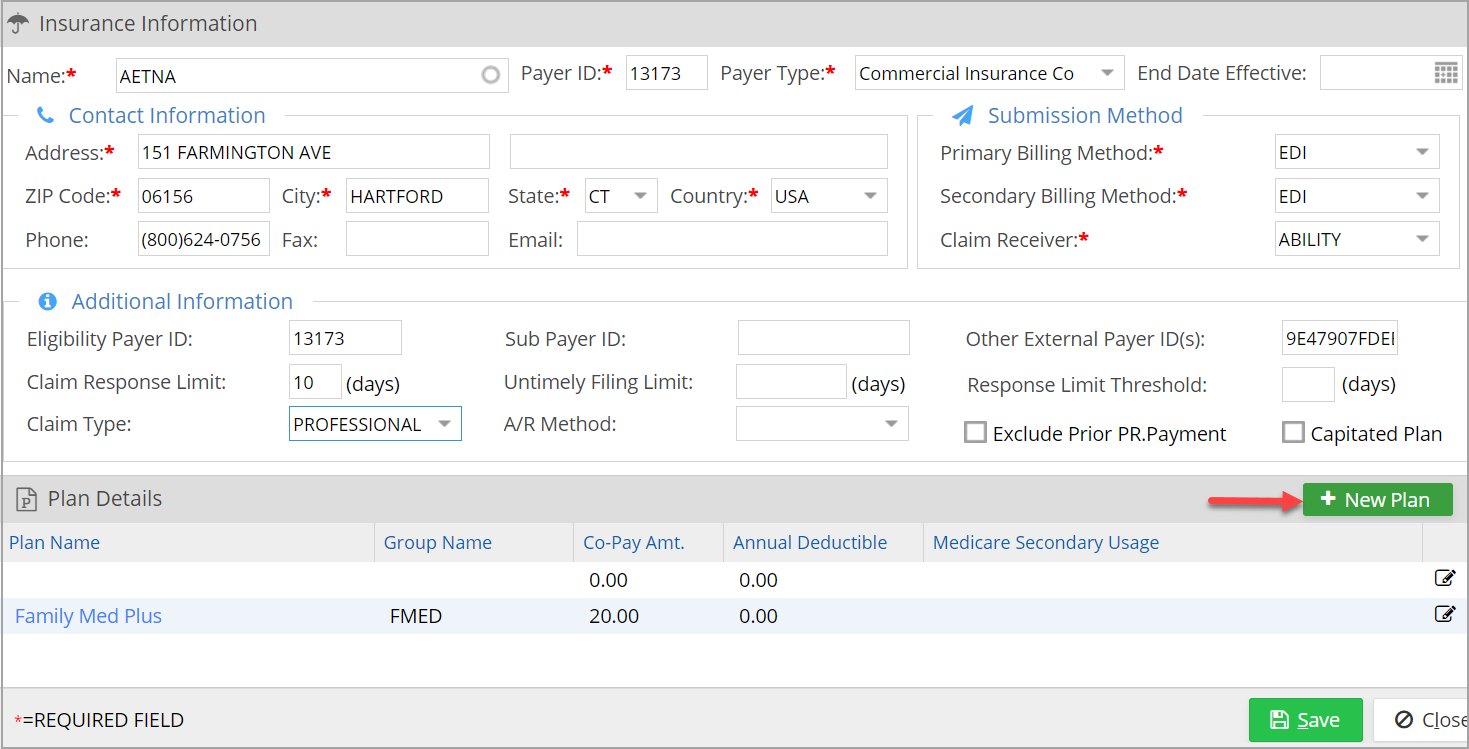Image resolution: width=1469 pixels, height=749 pixels.
Task: Check the Capitated Plan checkbox
Action: (x=1293, y=432)
